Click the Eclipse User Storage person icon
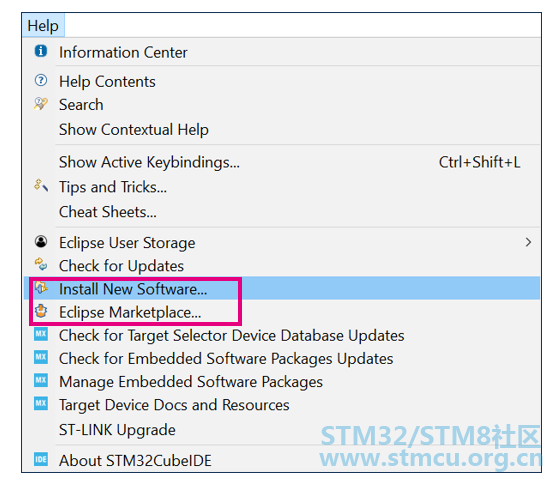Image resolution: width=552 pixels, height=481 pixels. pos(41,242)
